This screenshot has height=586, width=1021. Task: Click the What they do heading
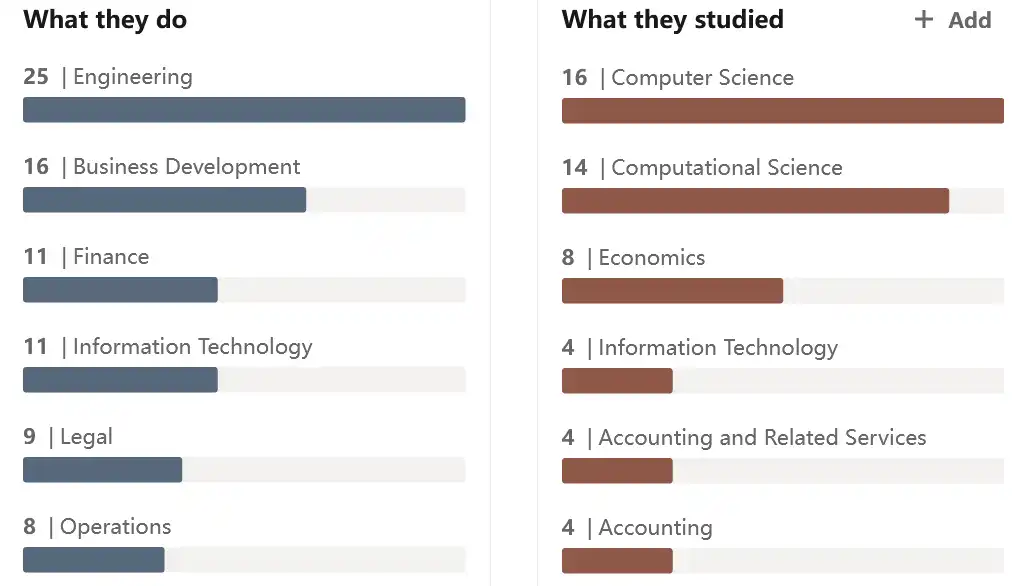(105, 20)
